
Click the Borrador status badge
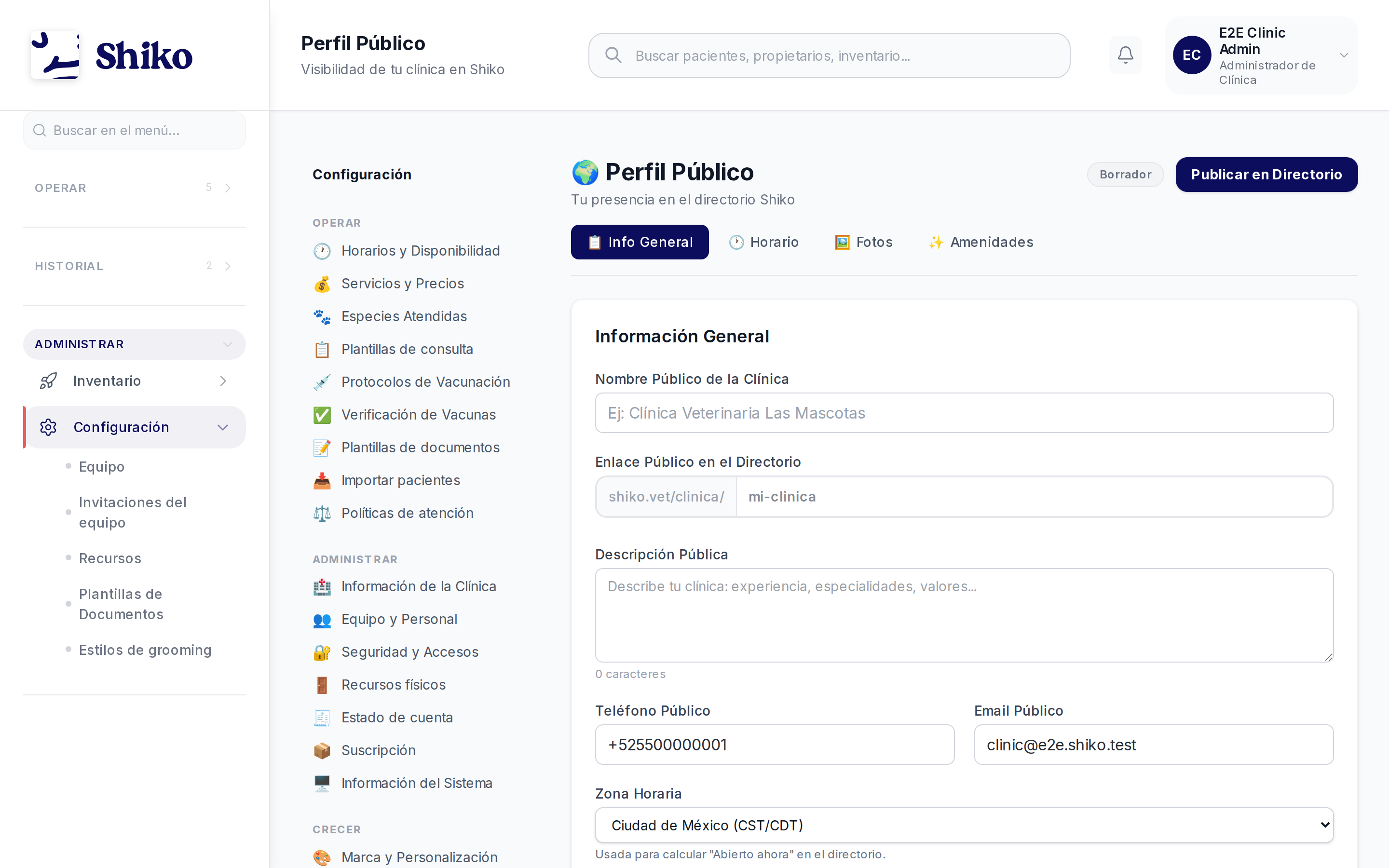click(x=1125, y=175)
